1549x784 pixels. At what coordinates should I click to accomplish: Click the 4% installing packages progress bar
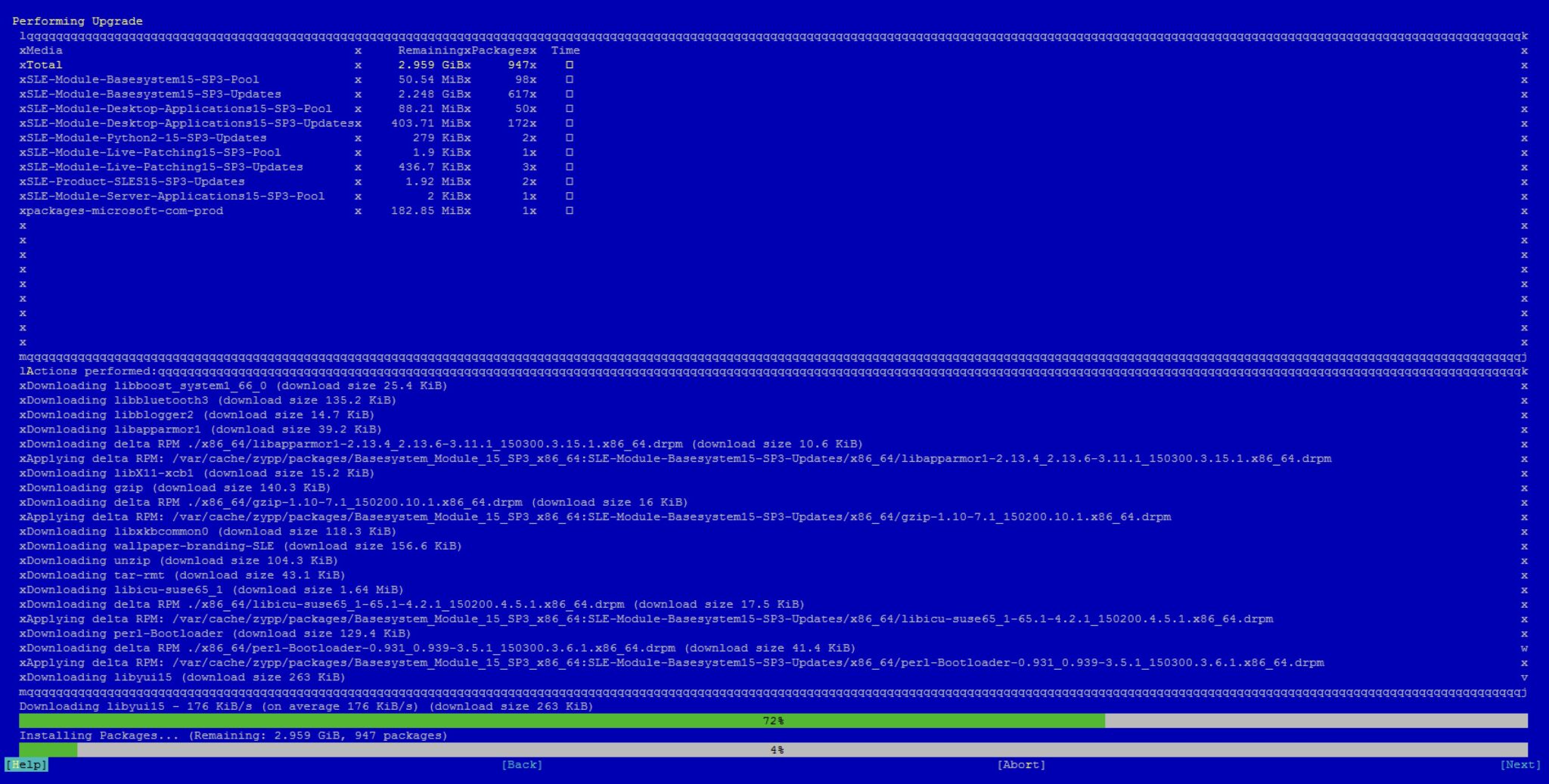[773, 750]
